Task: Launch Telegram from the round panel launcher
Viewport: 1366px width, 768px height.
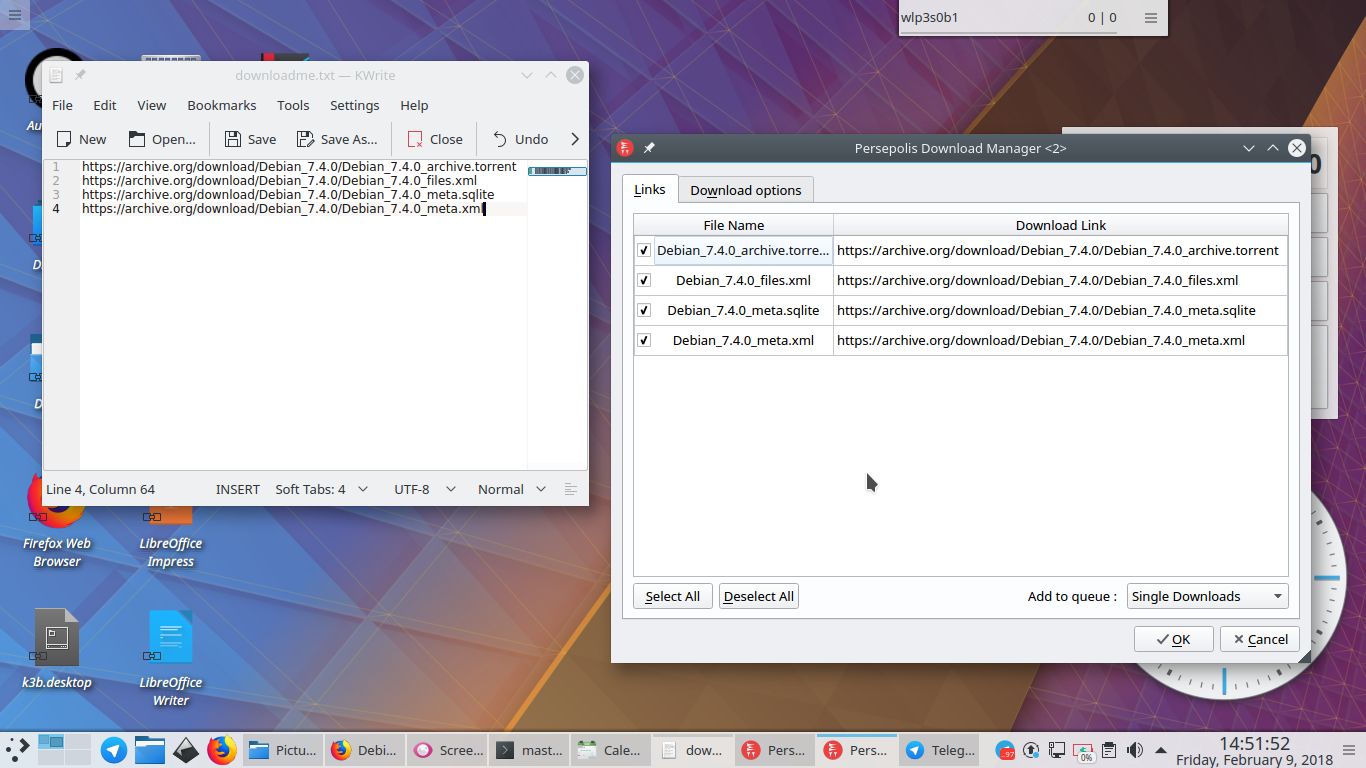Action: click(114, 749)
